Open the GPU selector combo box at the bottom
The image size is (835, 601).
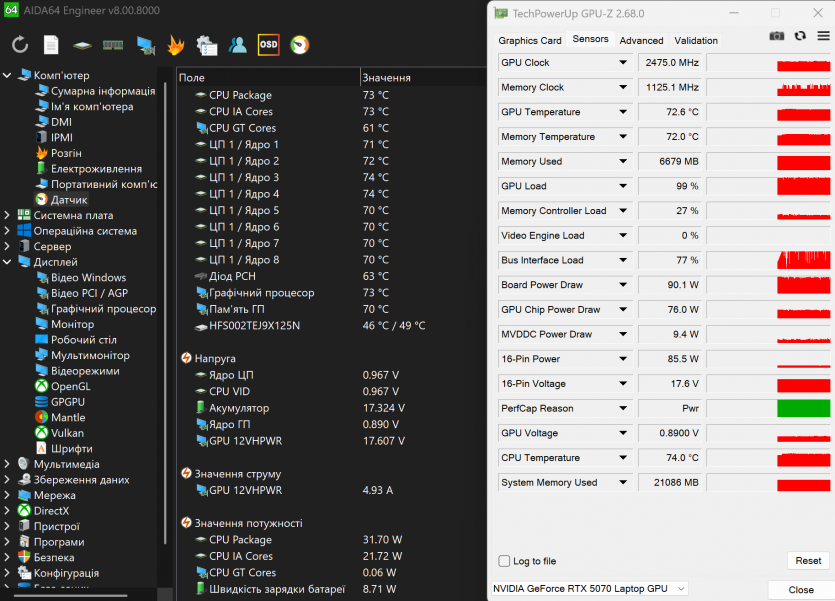[590, 589]
